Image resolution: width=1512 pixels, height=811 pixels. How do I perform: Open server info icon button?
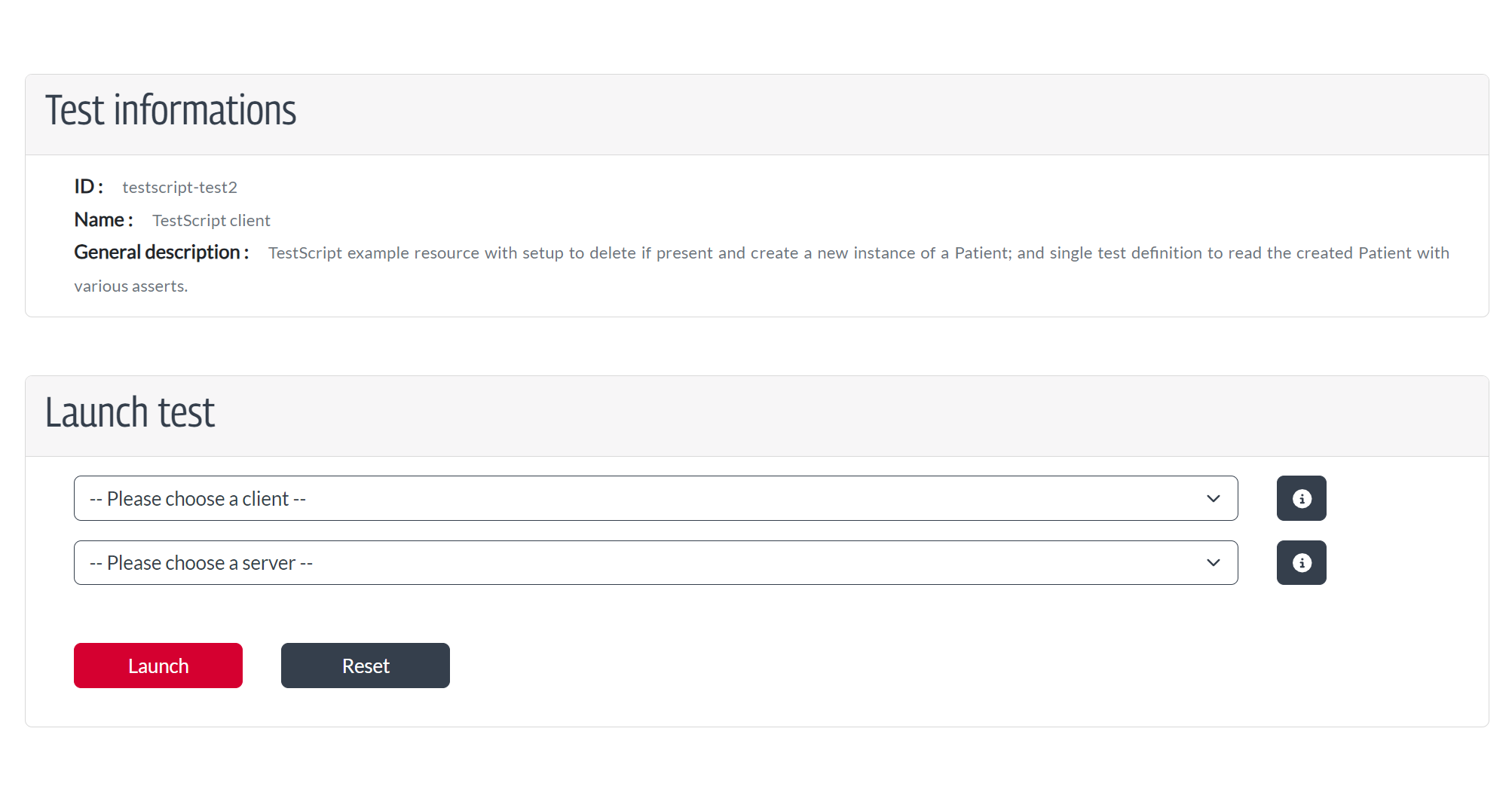point(1301,562)
